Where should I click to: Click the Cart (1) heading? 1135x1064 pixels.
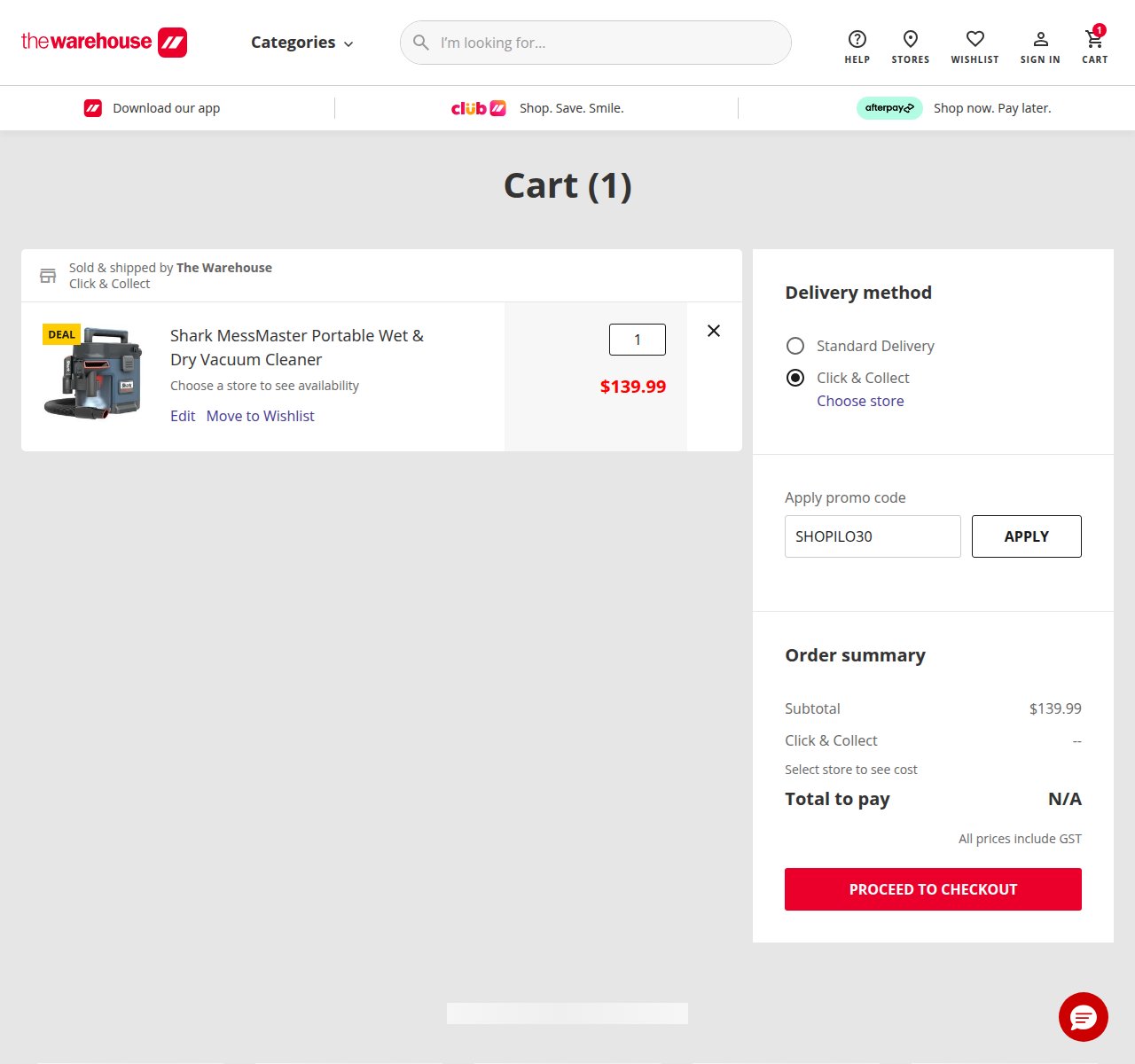click(567, 185)
